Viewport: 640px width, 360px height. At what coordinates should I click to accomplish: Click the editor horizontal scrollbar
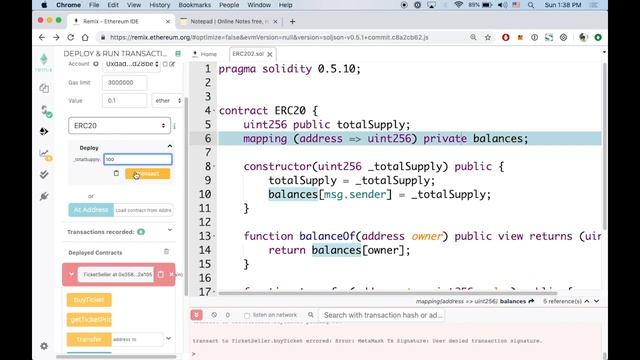(388, 293)
